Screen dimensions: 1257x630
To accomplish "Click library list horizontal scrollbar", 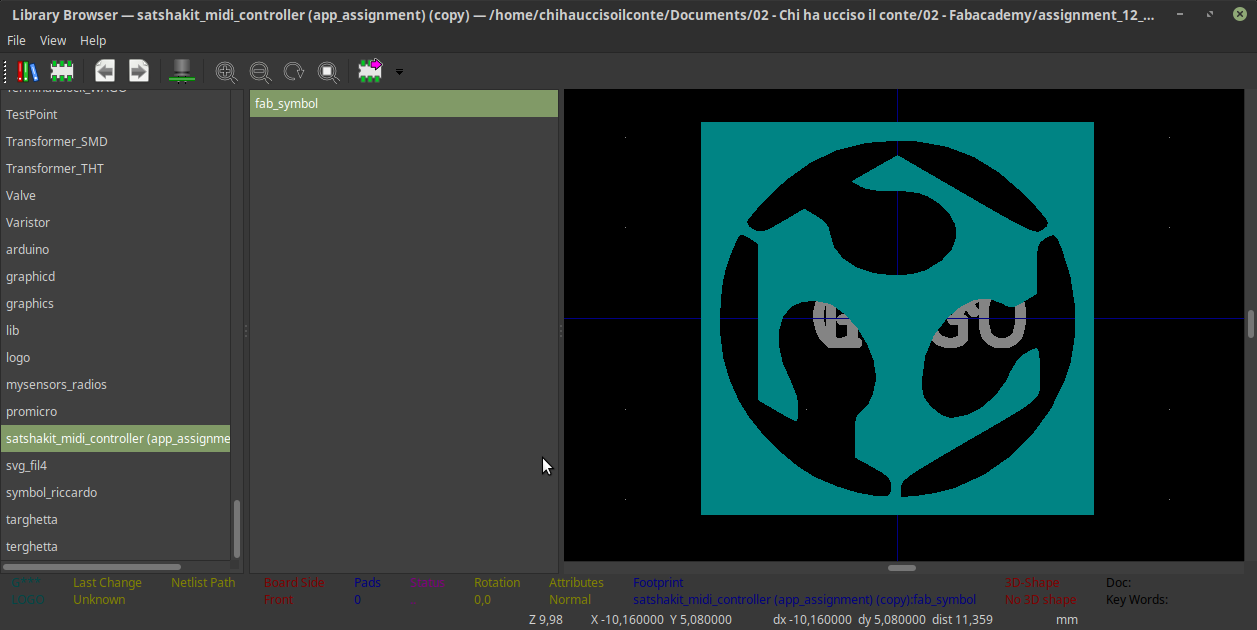I will pyautogui.click(x=93, y=567).
